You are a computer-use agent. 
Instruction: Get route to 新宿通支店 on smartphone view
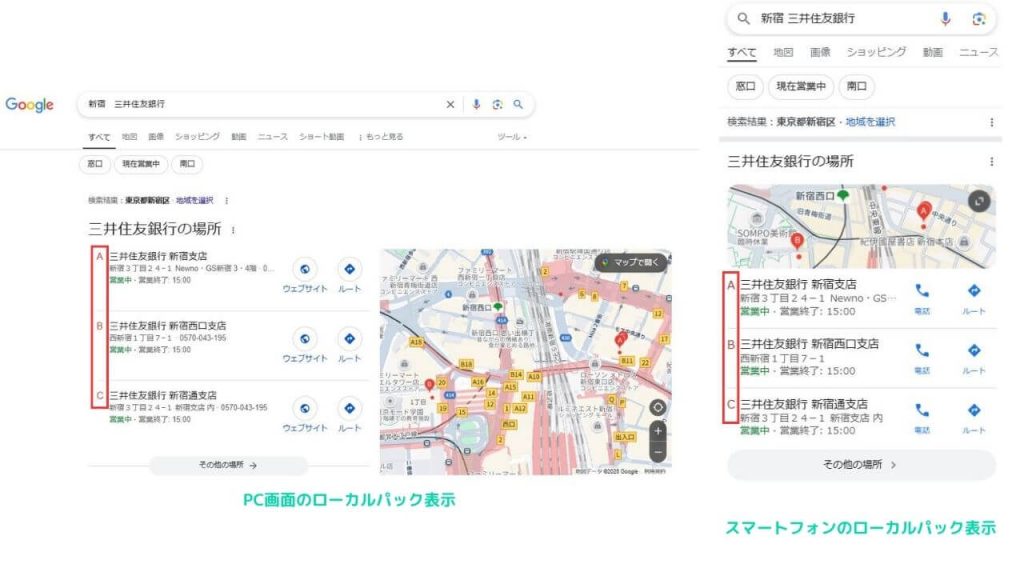[974, 418]
